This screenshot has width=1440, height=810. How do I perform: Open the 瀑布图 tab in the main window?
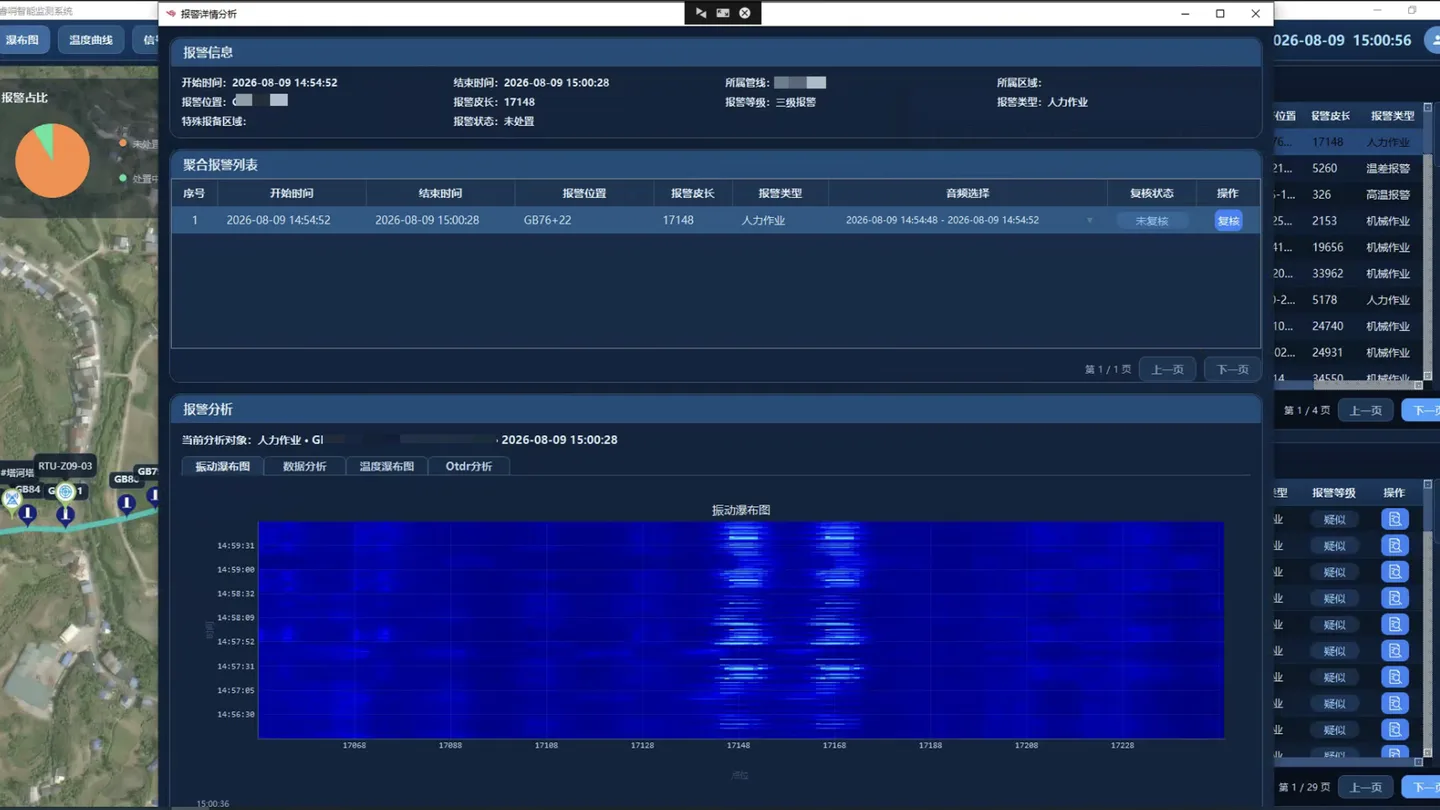[x=22, y=40]
